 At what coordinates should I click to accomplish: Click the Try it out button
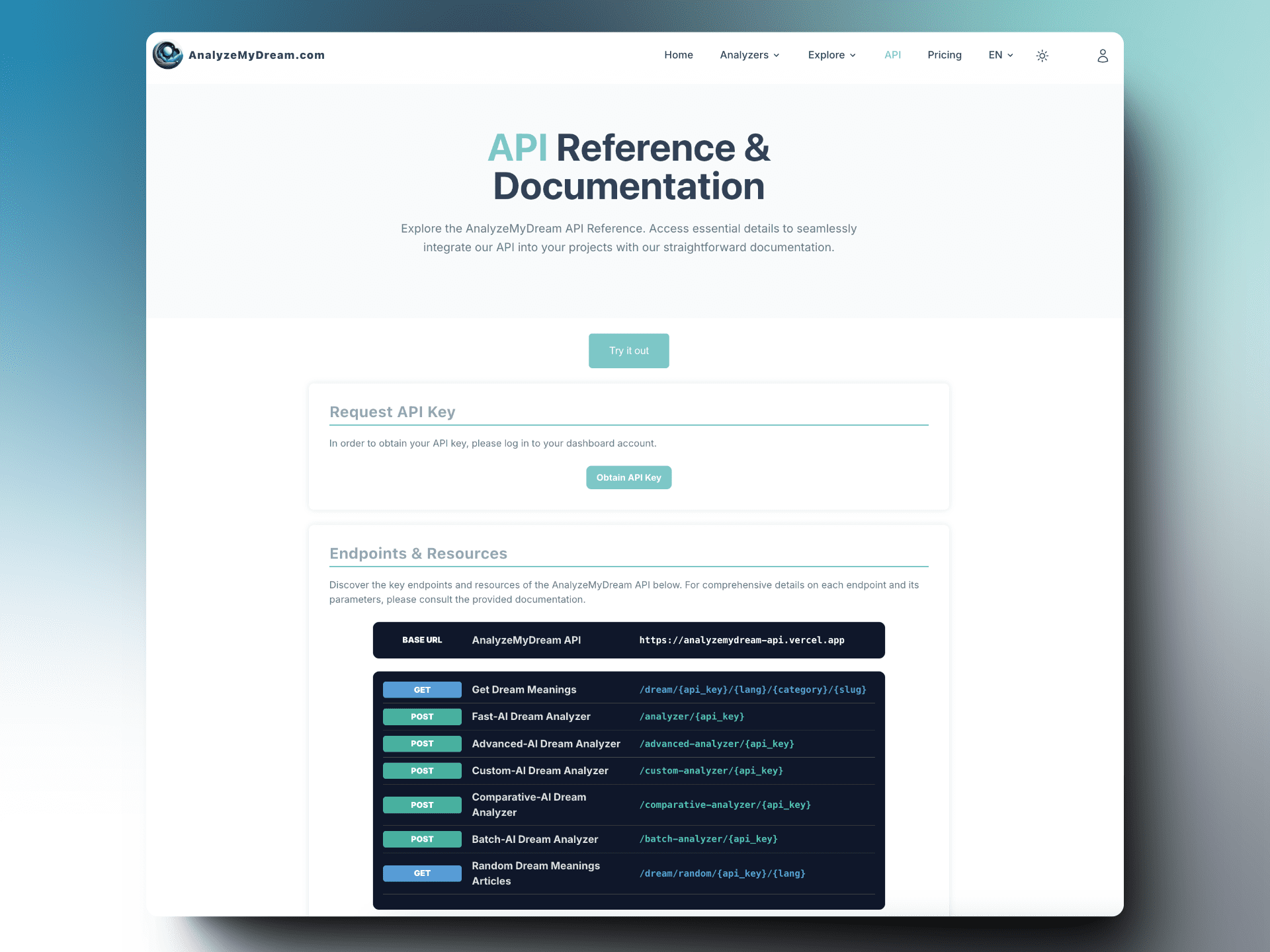pos(628,350)
